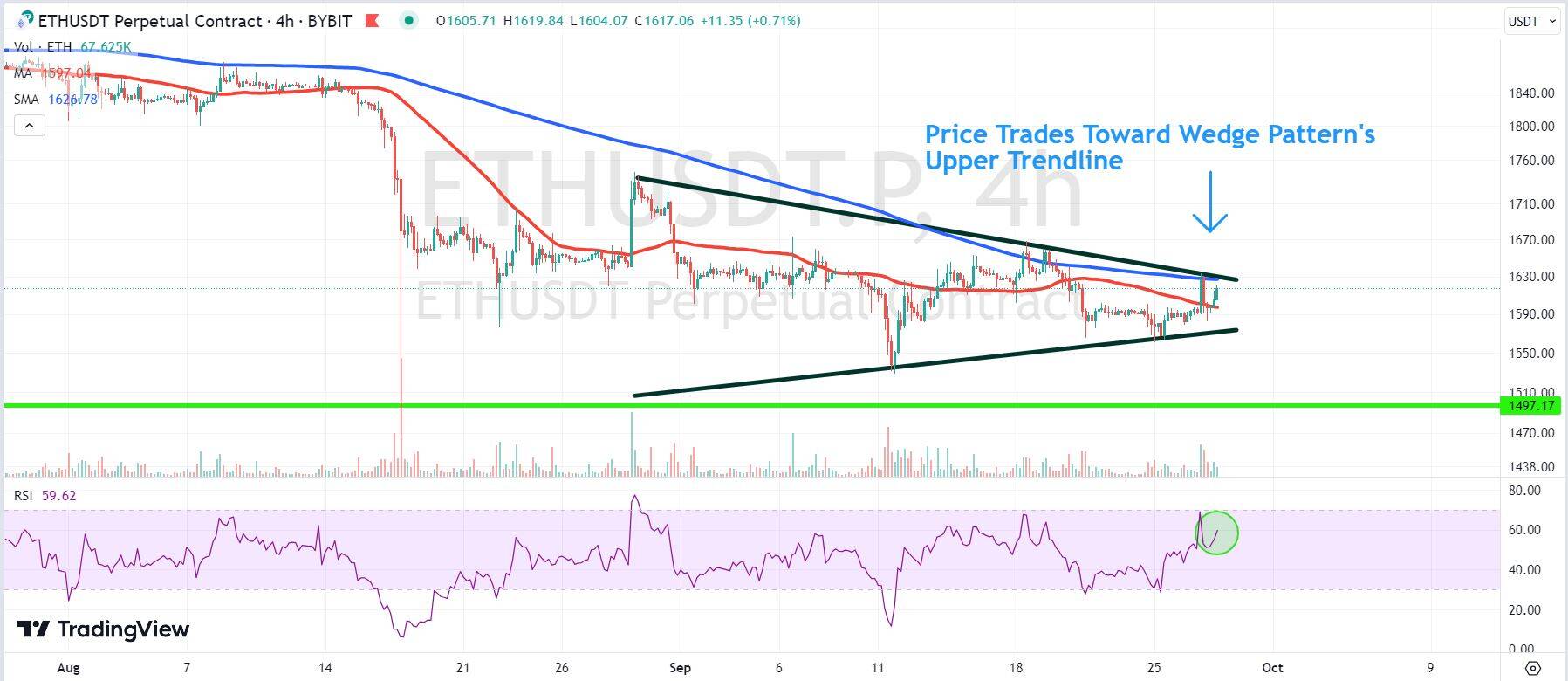Click the 60.00 RSI scale label
Screen dimensions: 1568x681
coord(1524,530)
